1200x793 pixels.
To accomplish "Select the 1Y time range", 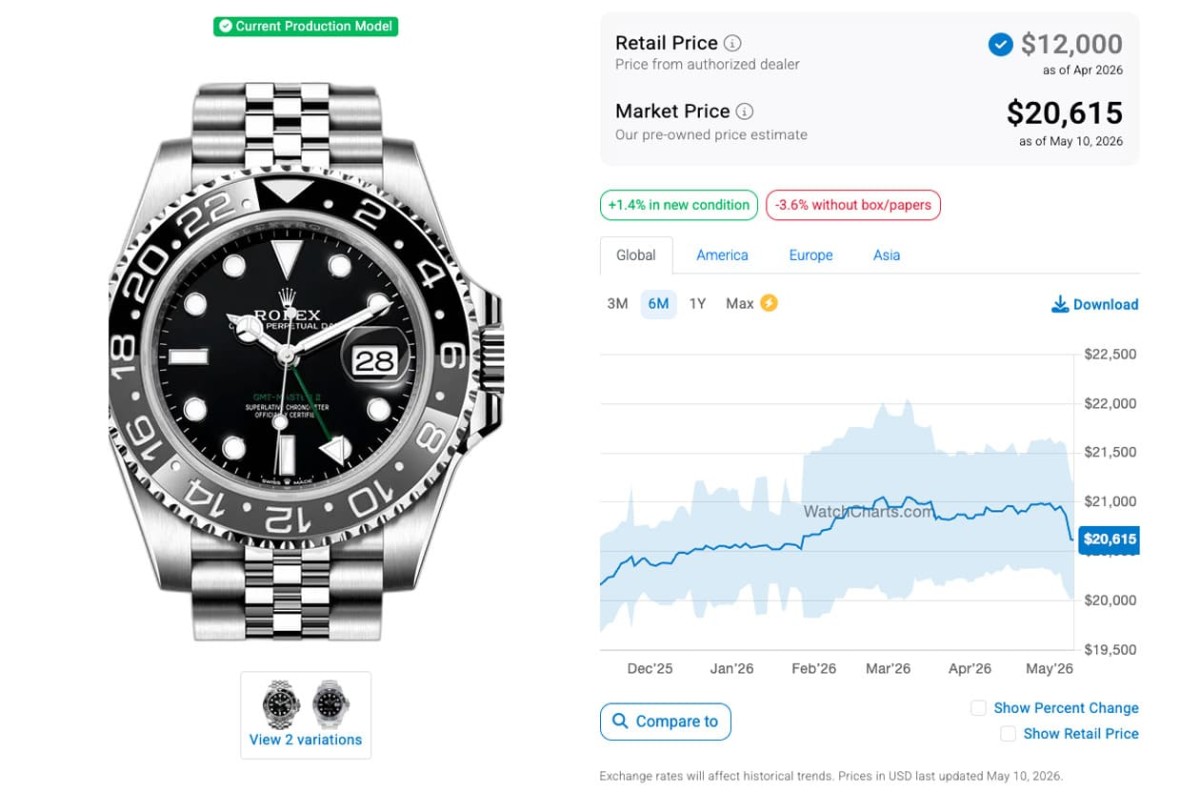I will 698,304.
